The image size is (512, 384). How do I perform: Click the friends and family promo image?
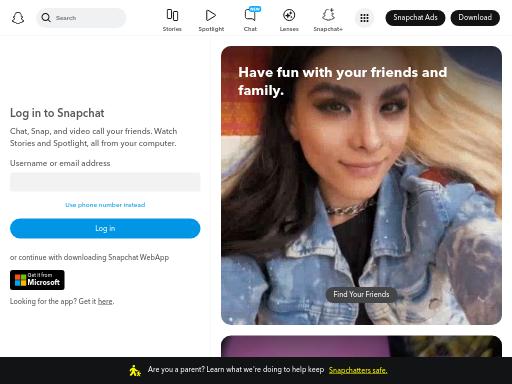pyautogui.click(x=361, y=185)
